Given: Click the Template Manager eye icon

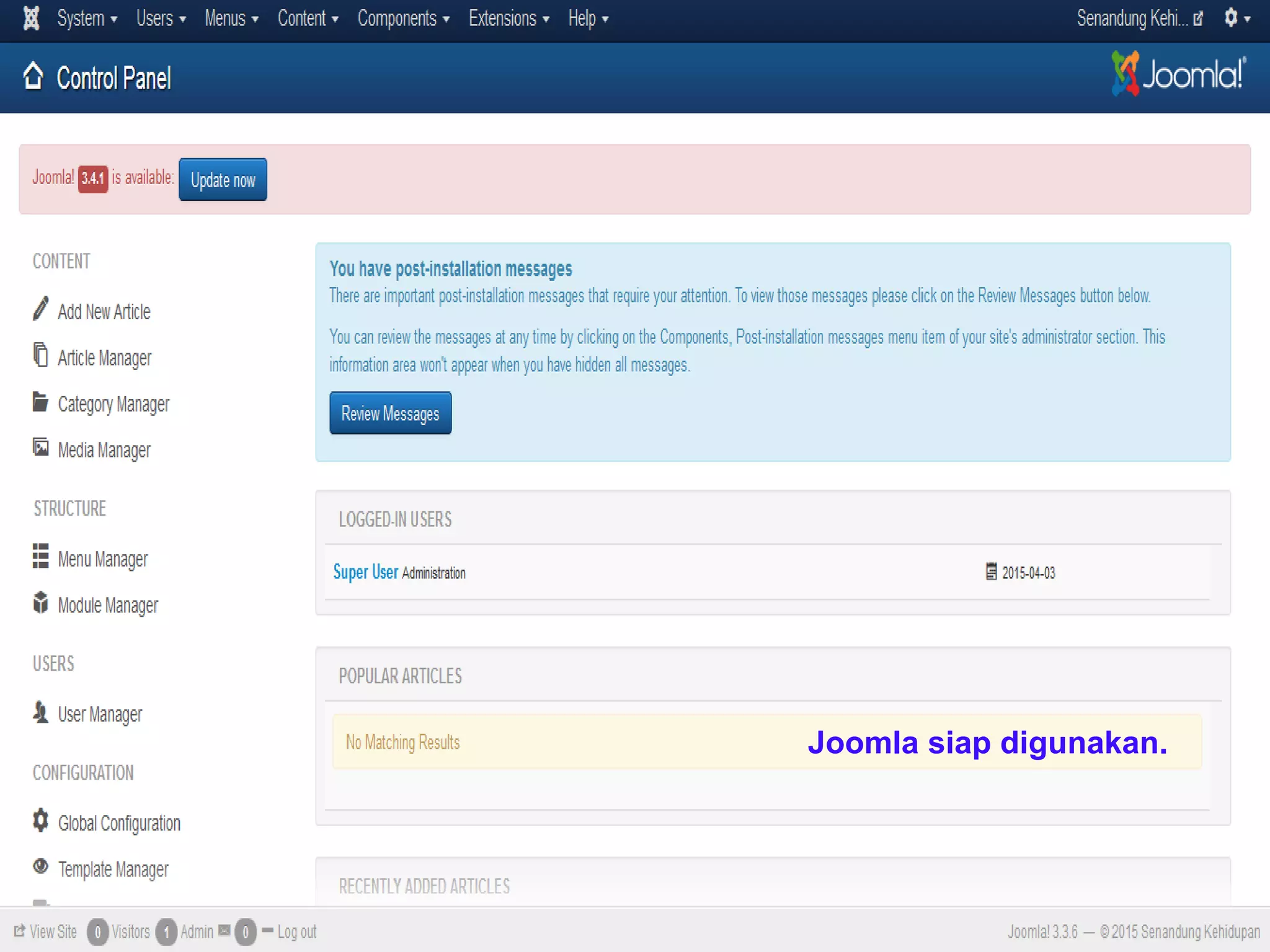Looking at the screenshot, I should 40,866.
